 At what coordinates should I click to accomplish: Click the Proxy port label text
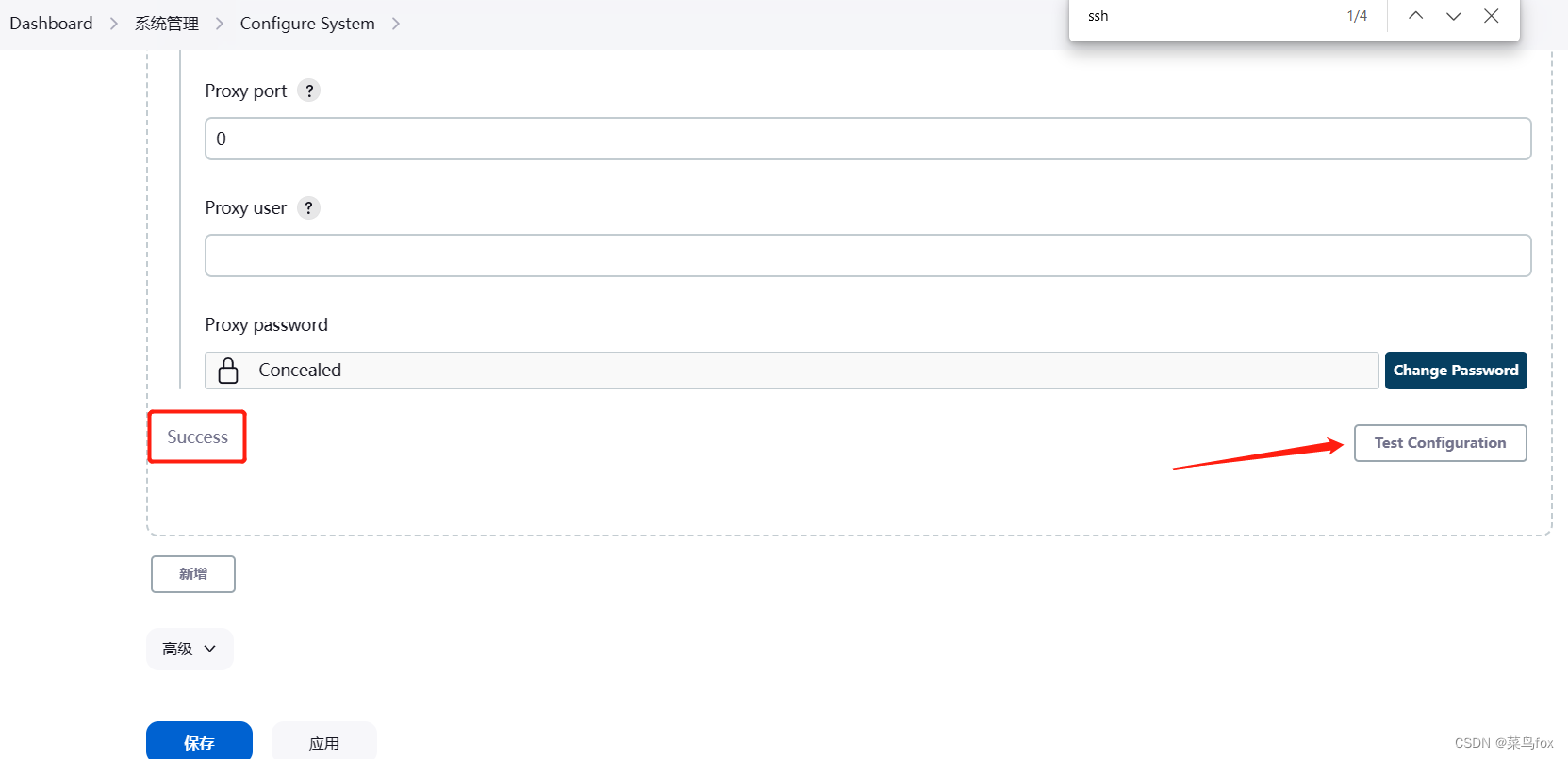tap(246, 91)
